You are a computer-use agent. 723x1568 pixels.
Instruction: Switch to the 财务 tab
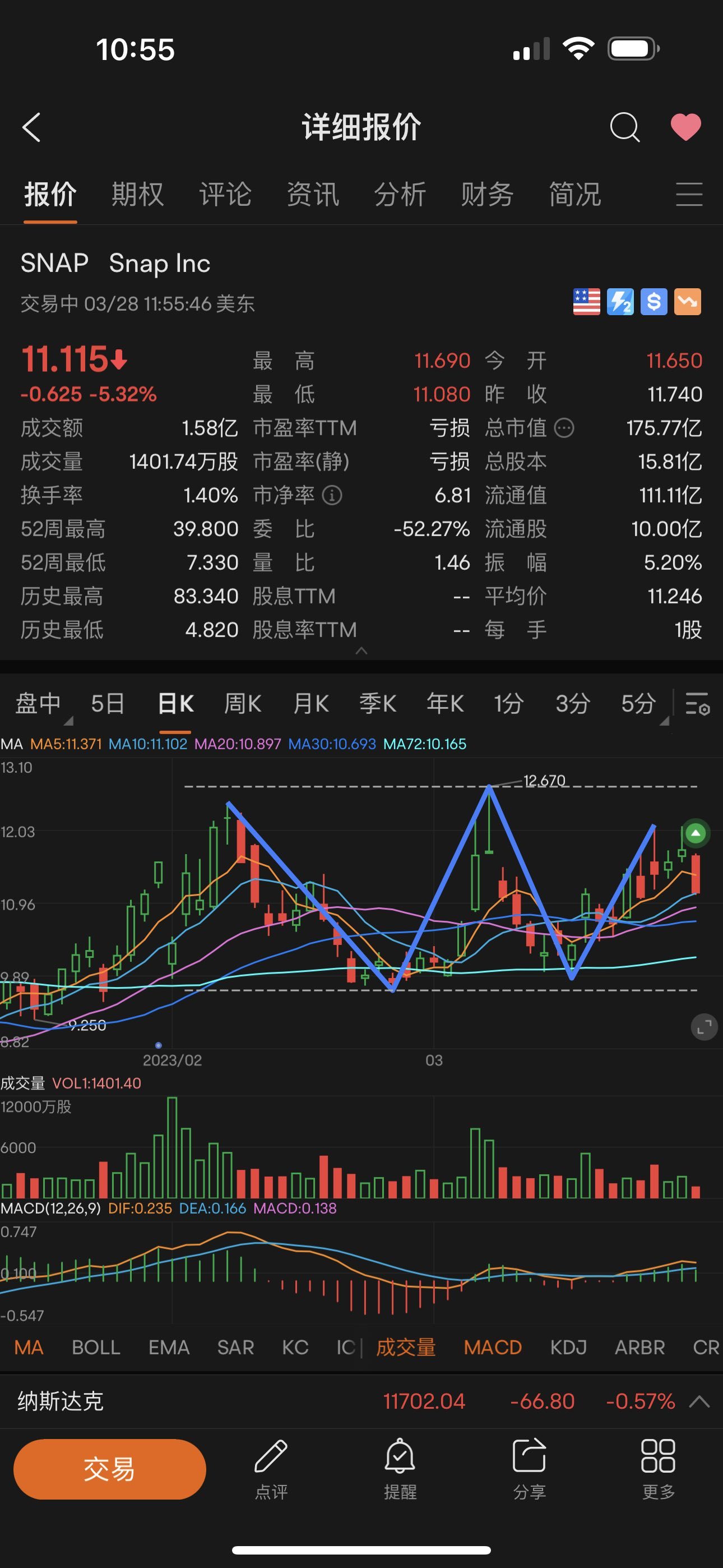(488, 194)
